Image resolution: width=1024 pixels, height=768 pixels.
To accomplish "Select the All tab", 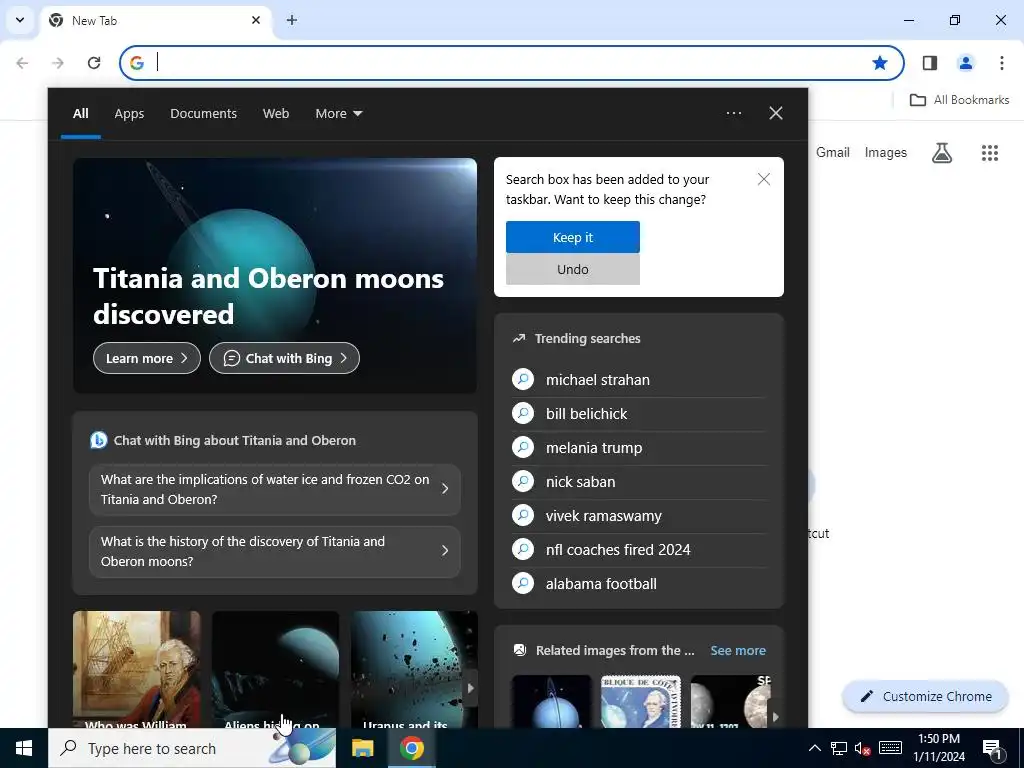I will coord(80,114).
